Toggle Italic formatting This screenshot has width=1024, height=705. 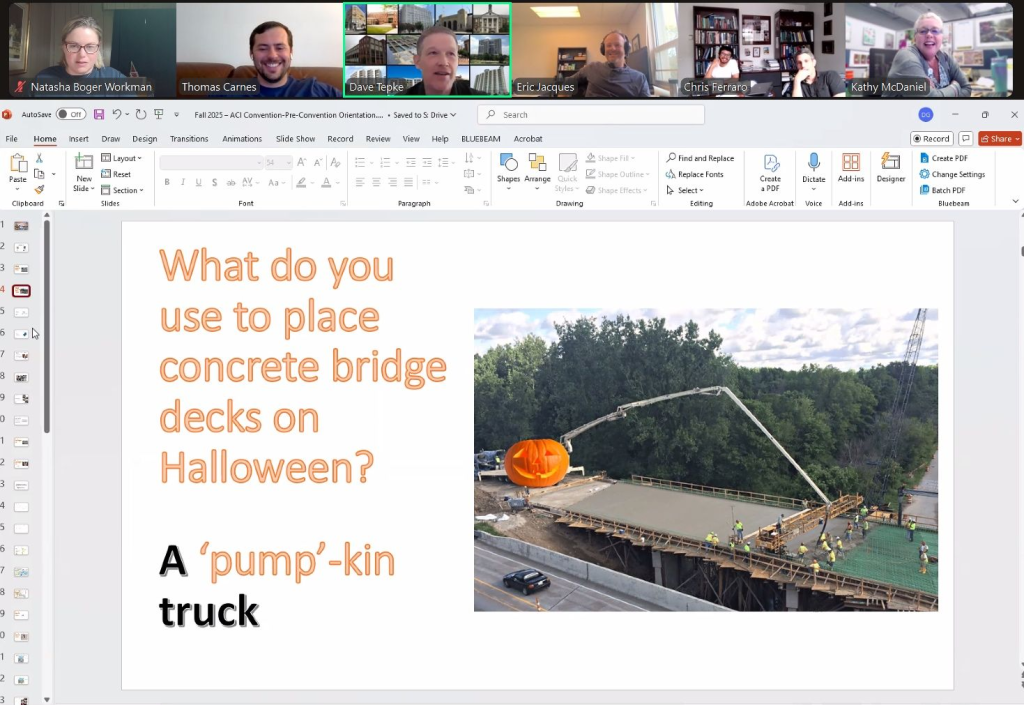(x=183, y=182)
